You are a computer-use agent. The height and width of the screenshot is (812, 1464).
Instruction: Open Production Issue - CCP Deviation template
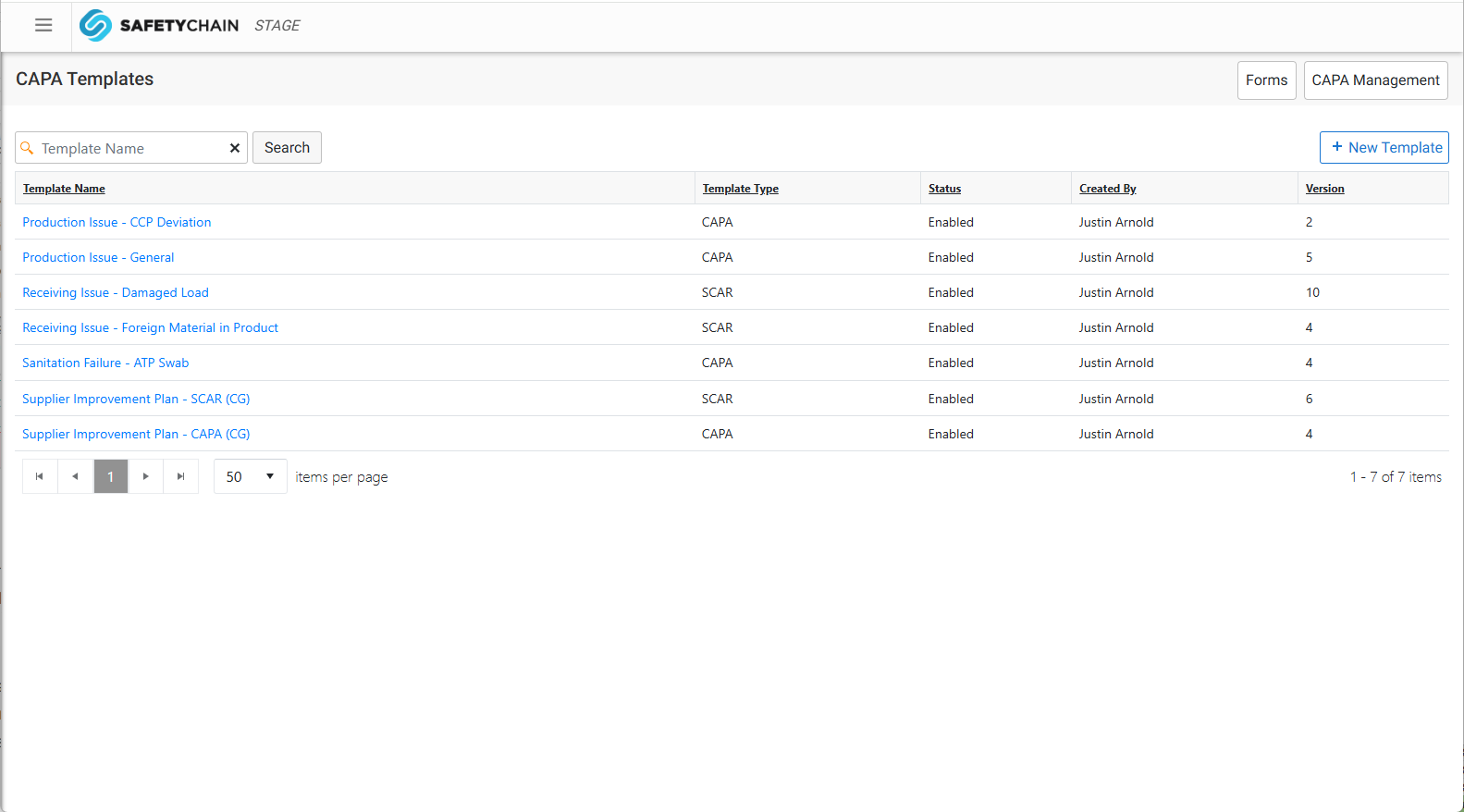click(117, 223)
